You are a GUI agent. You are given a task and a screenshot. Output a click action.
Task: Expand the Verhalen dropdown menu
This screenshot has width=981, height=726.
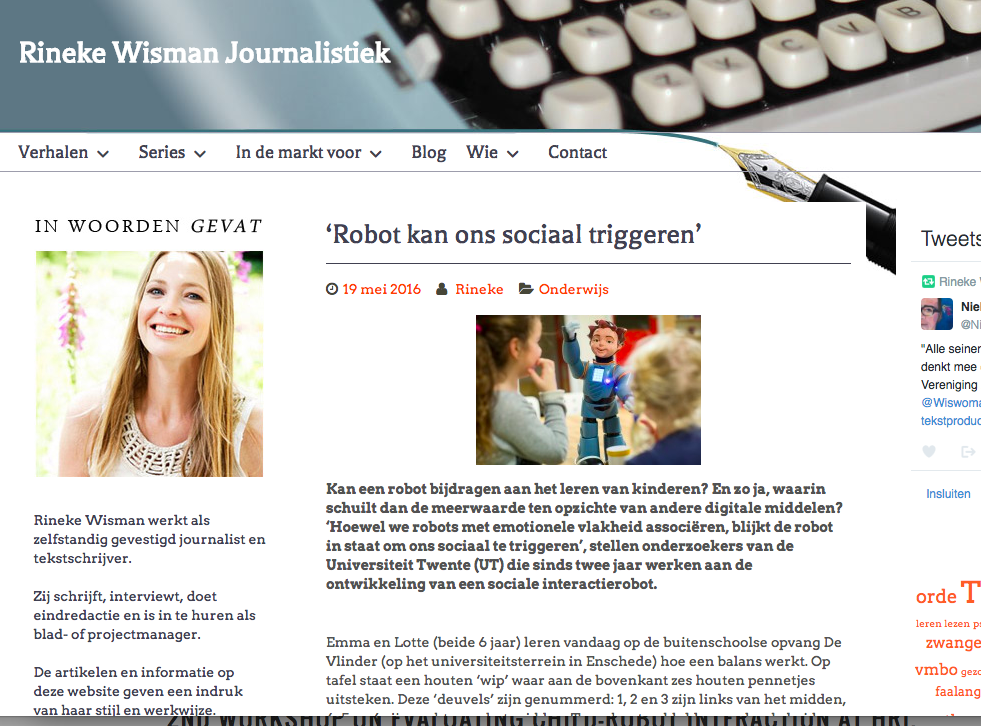64,153
